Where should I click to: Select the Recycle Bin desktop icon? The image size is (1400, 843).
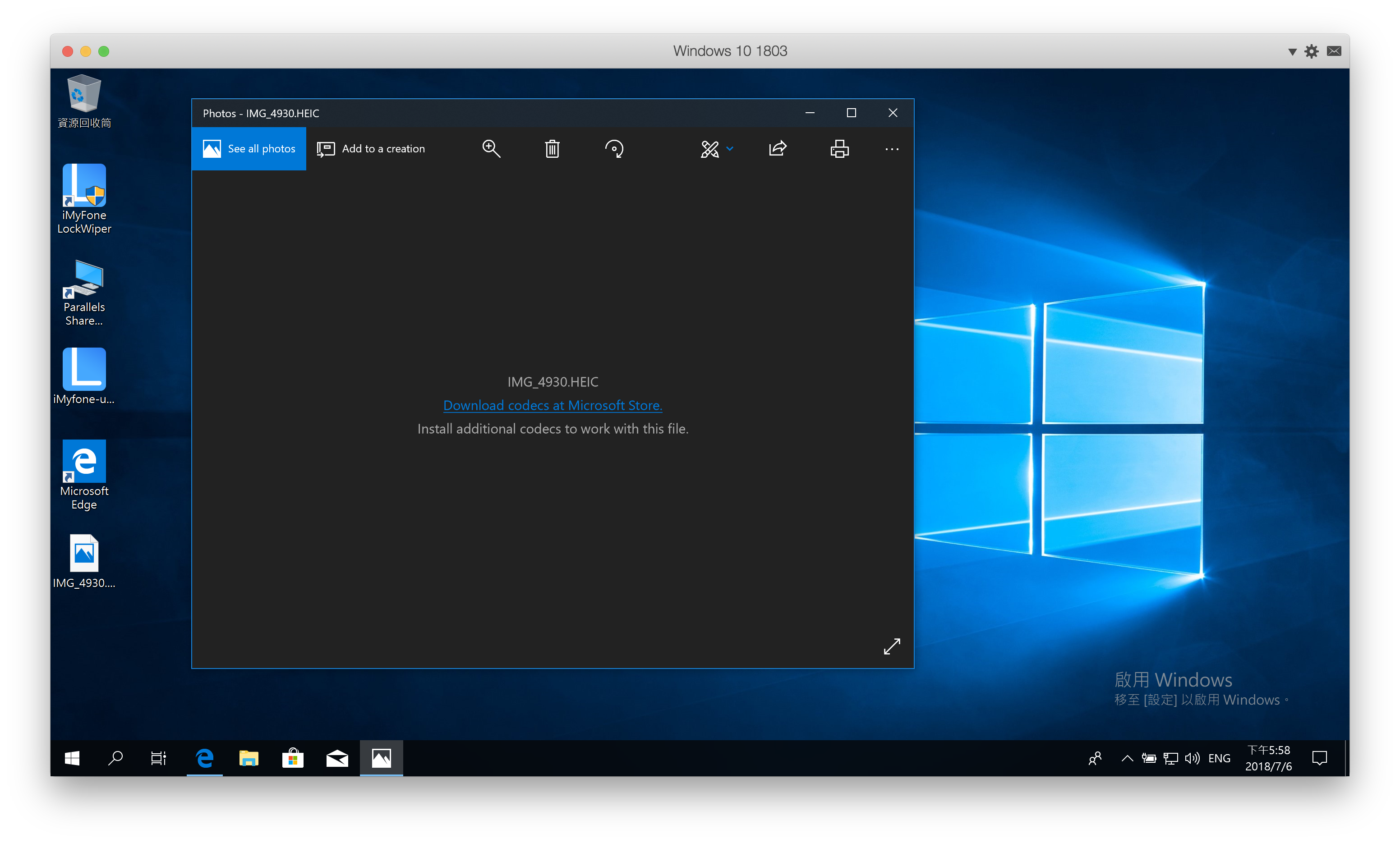click(x=84, y=102)
